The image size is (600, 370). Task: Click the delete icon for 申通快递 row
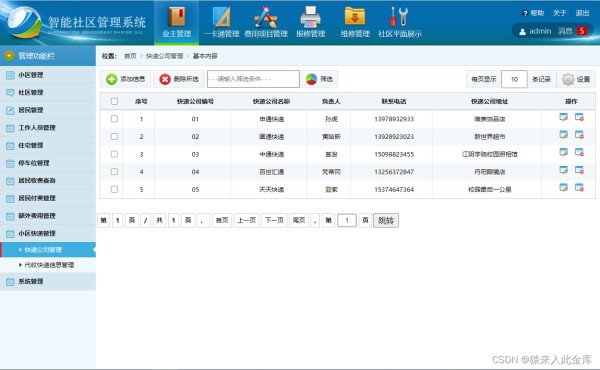579,117
